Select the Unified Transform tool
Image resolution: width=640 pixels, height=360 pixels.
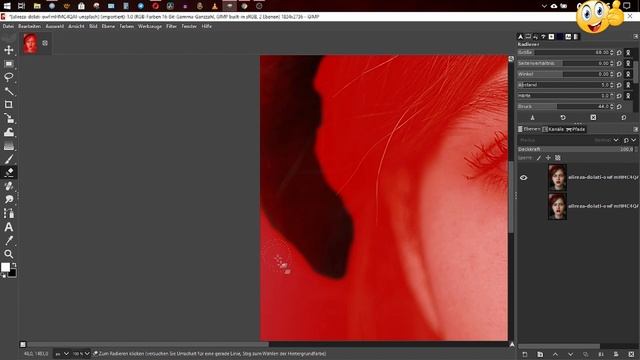[9, 118]
